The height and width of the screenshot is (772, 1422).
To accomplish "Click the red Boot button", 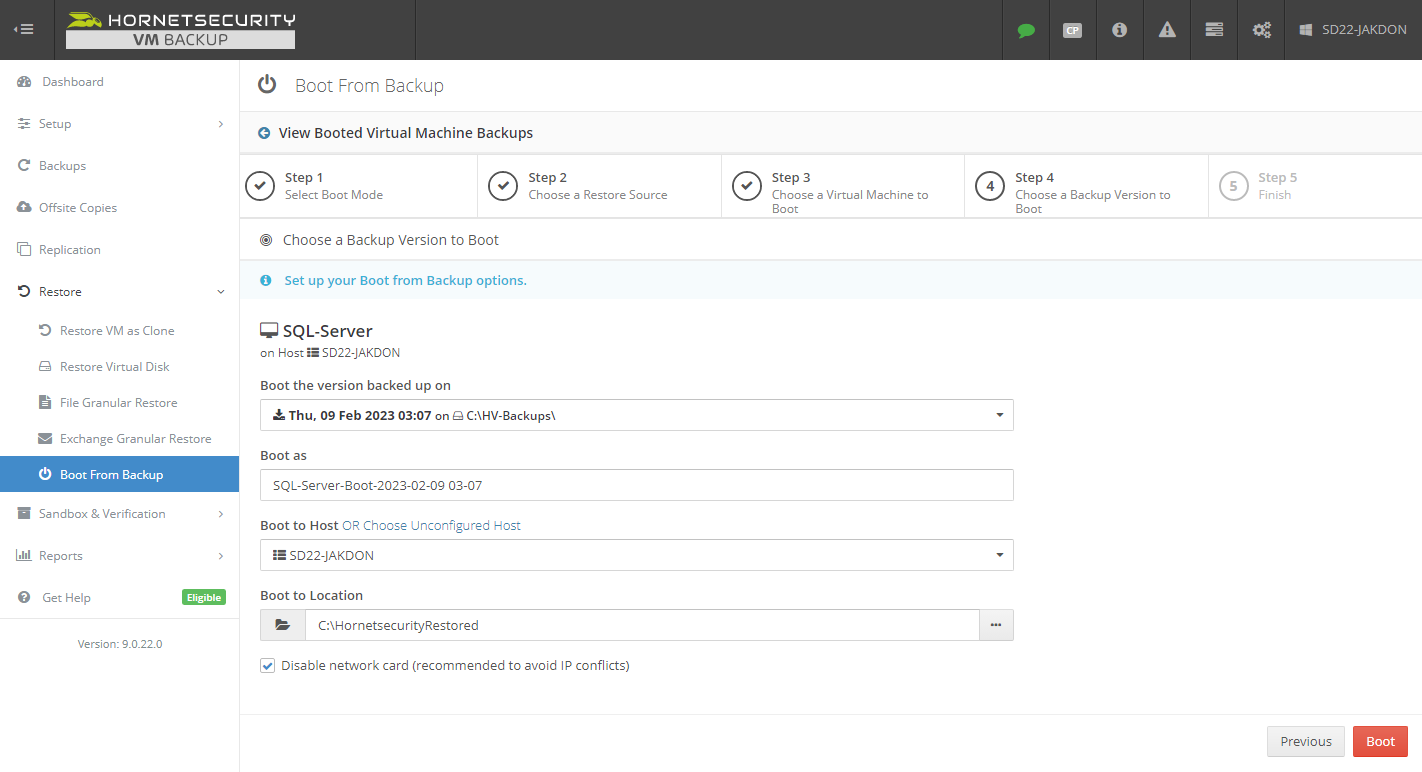I will [x=1380, y=741].
